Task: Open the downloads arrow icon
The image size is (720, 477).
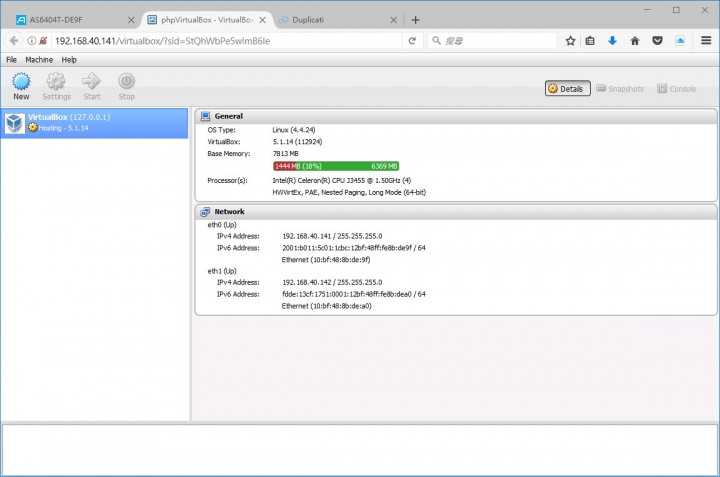Action: tap(612, 41)
